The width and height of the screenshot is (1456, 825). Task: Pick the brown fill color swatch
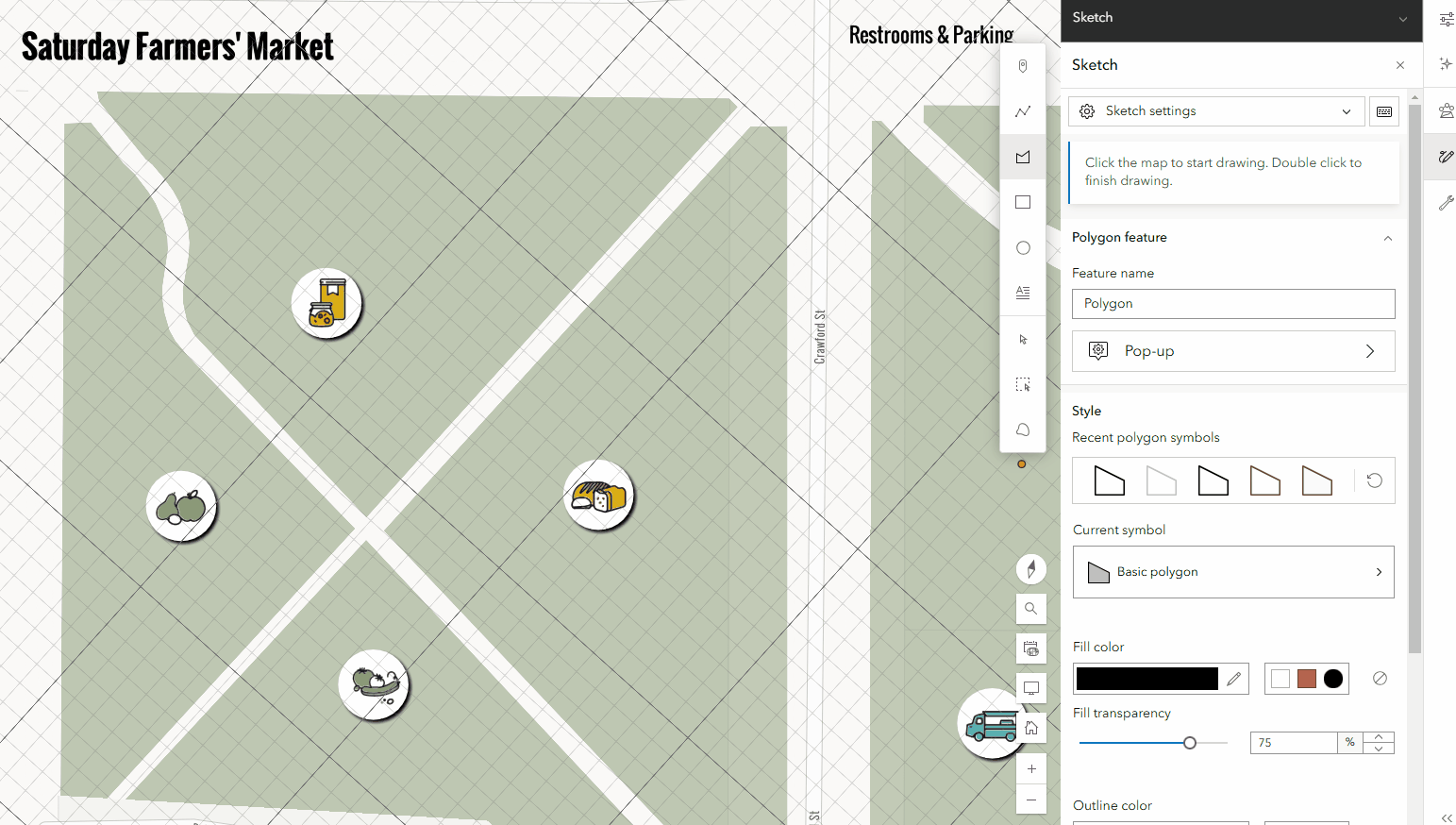point(1307,679)
